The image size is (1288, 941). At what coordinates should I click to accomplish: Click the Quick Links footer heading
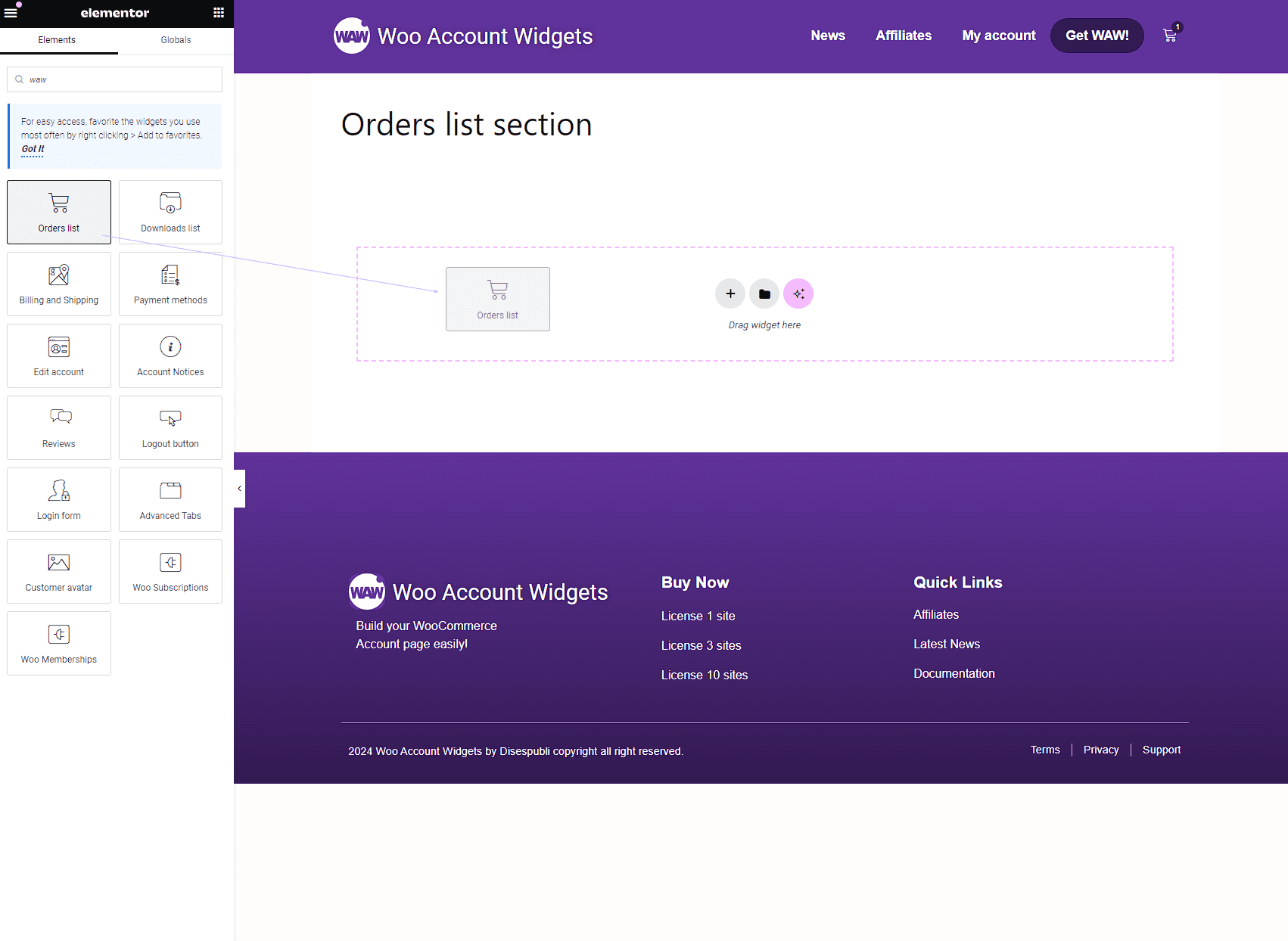958,582
